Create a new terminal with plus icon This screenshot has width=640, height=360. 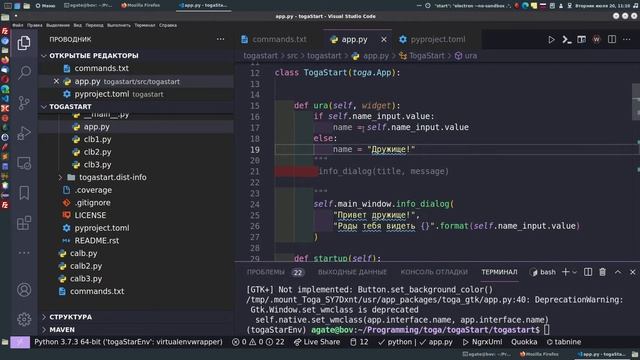tap(565, 272)
